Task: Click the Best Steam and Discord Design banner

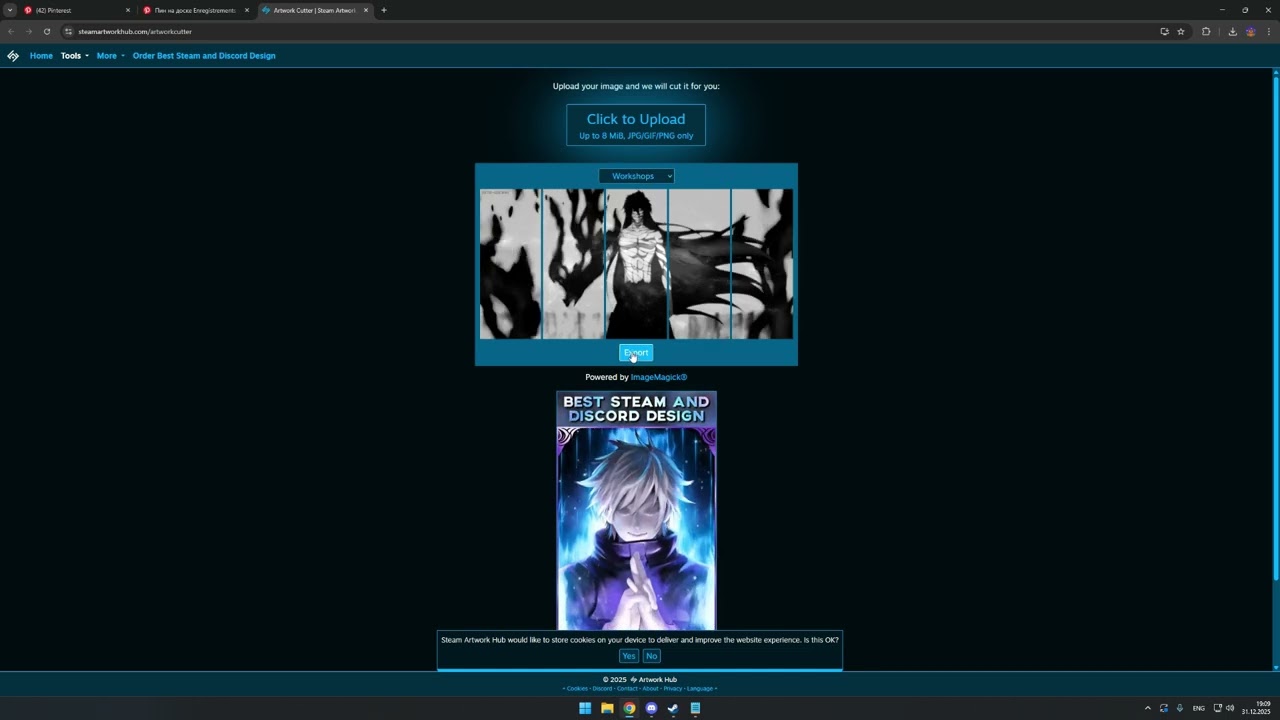Action: tap(636, 510)
